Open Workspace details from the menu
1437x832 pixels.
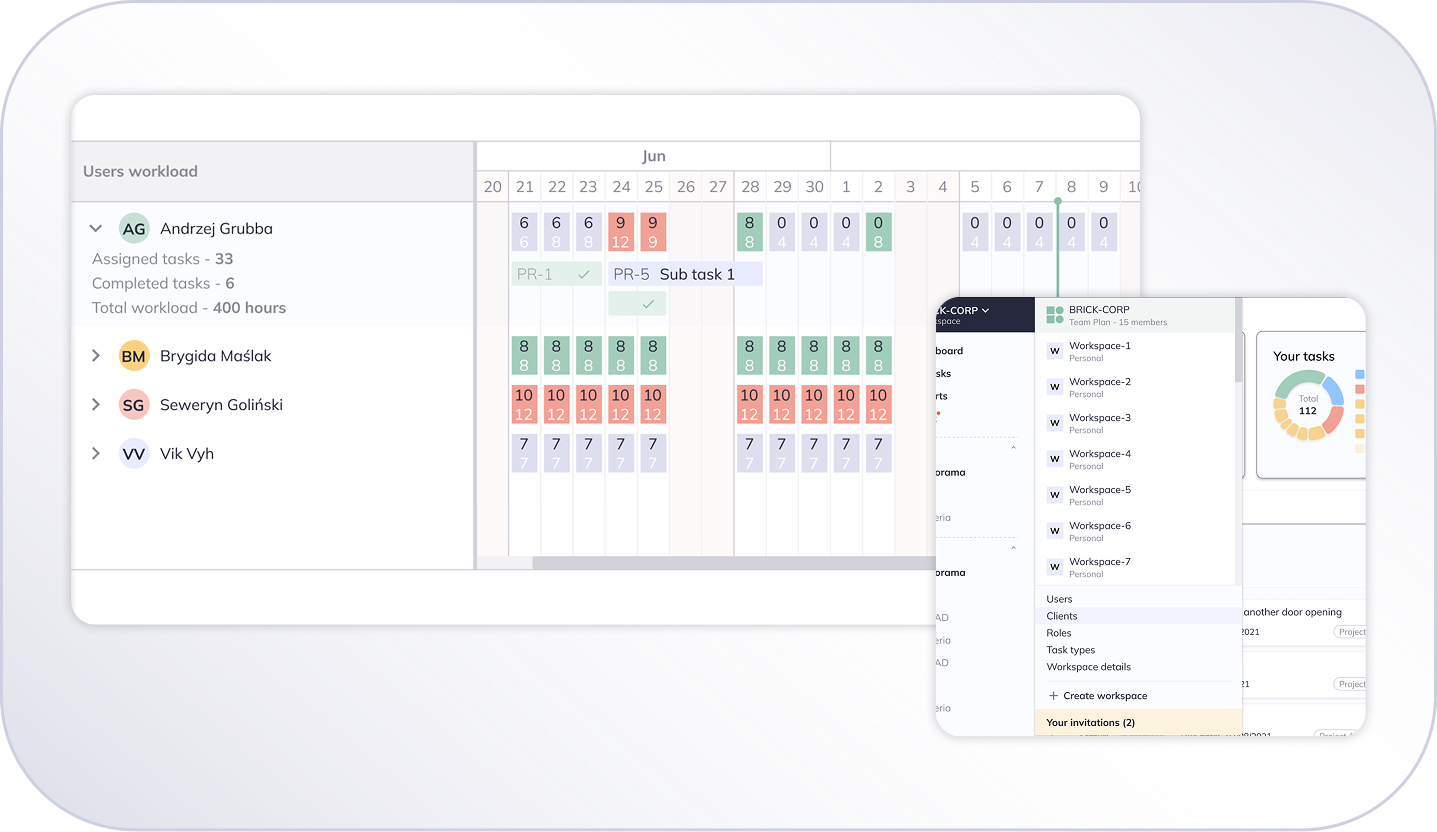click(1088, 667)
